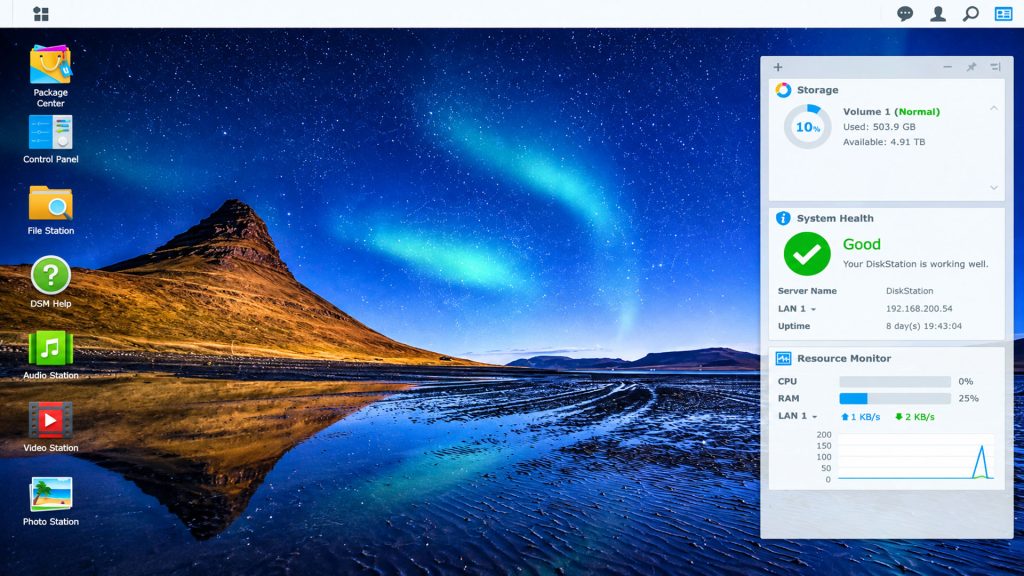
Task: Open the user options person icon
Action: point(938,14)
